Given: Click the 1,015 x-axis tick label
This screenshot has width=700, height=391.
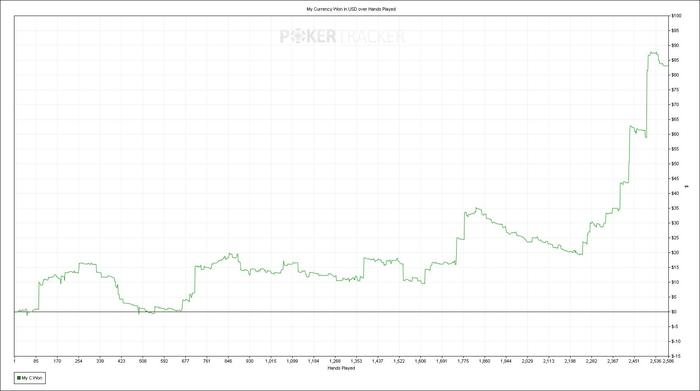Looking at the screenshot, I should tap(271, 361).
